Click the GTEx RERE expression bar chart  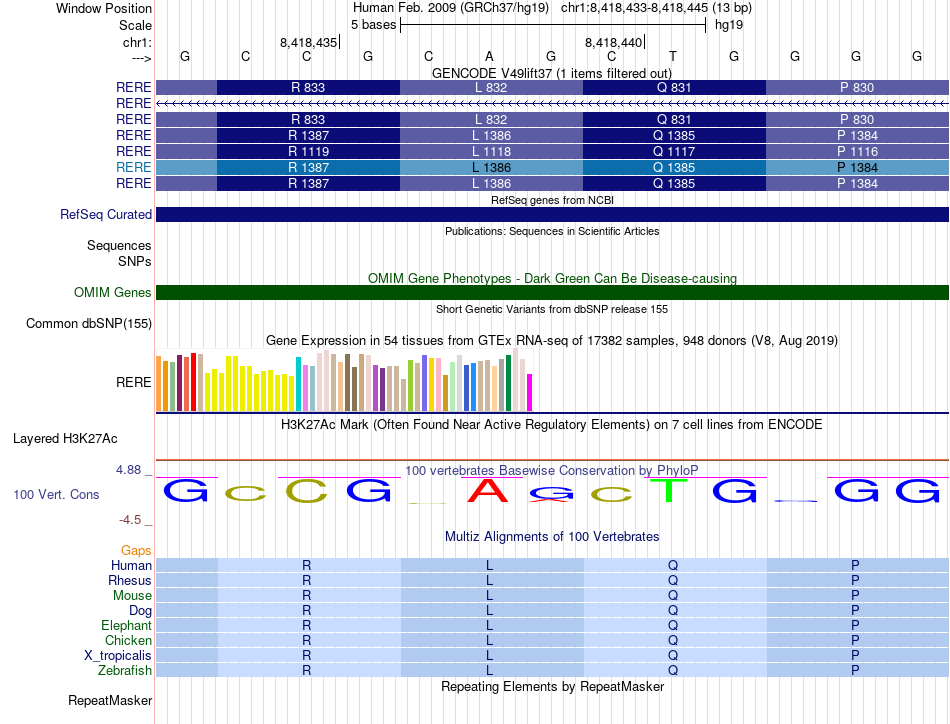344,380
